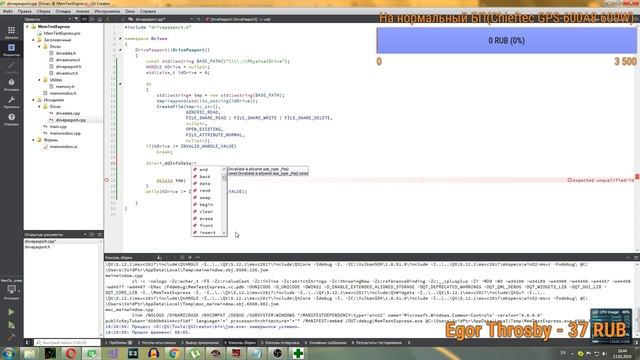Fold the namespace Drives code block

click(x=120, y=38)
